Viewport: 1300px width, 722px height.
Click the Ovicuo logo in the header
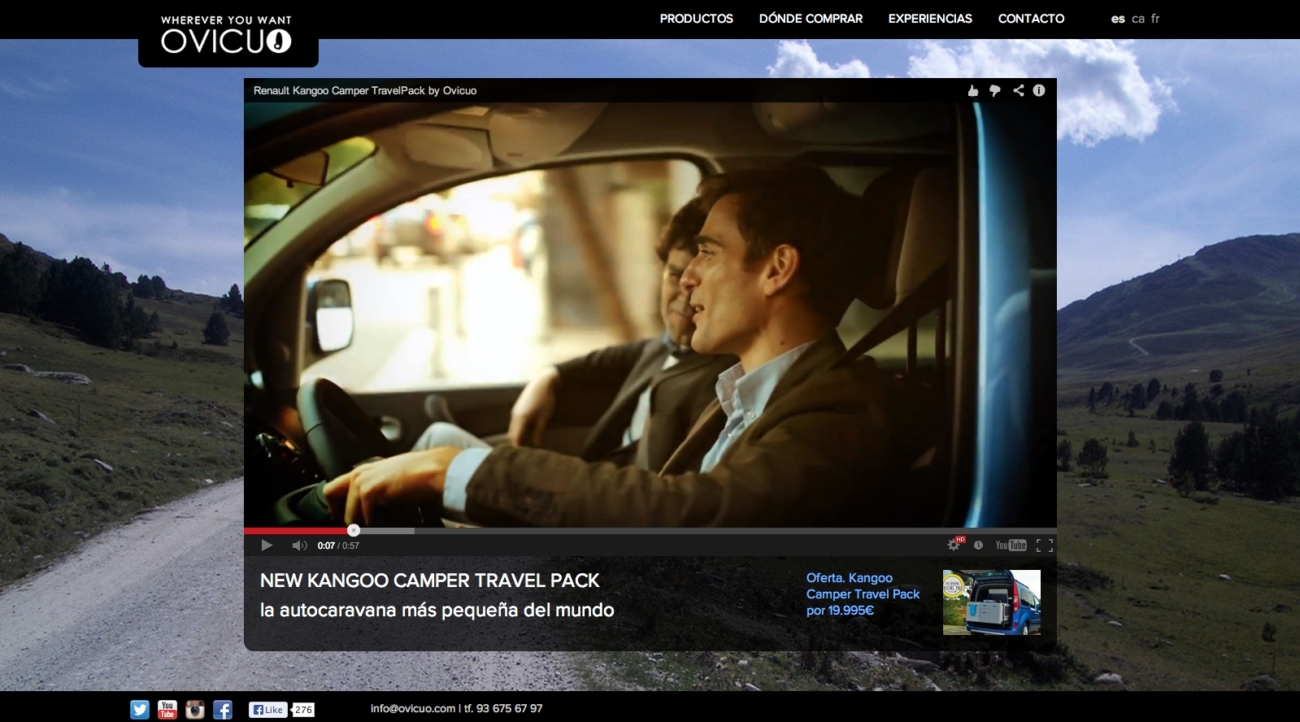[227, 34]
